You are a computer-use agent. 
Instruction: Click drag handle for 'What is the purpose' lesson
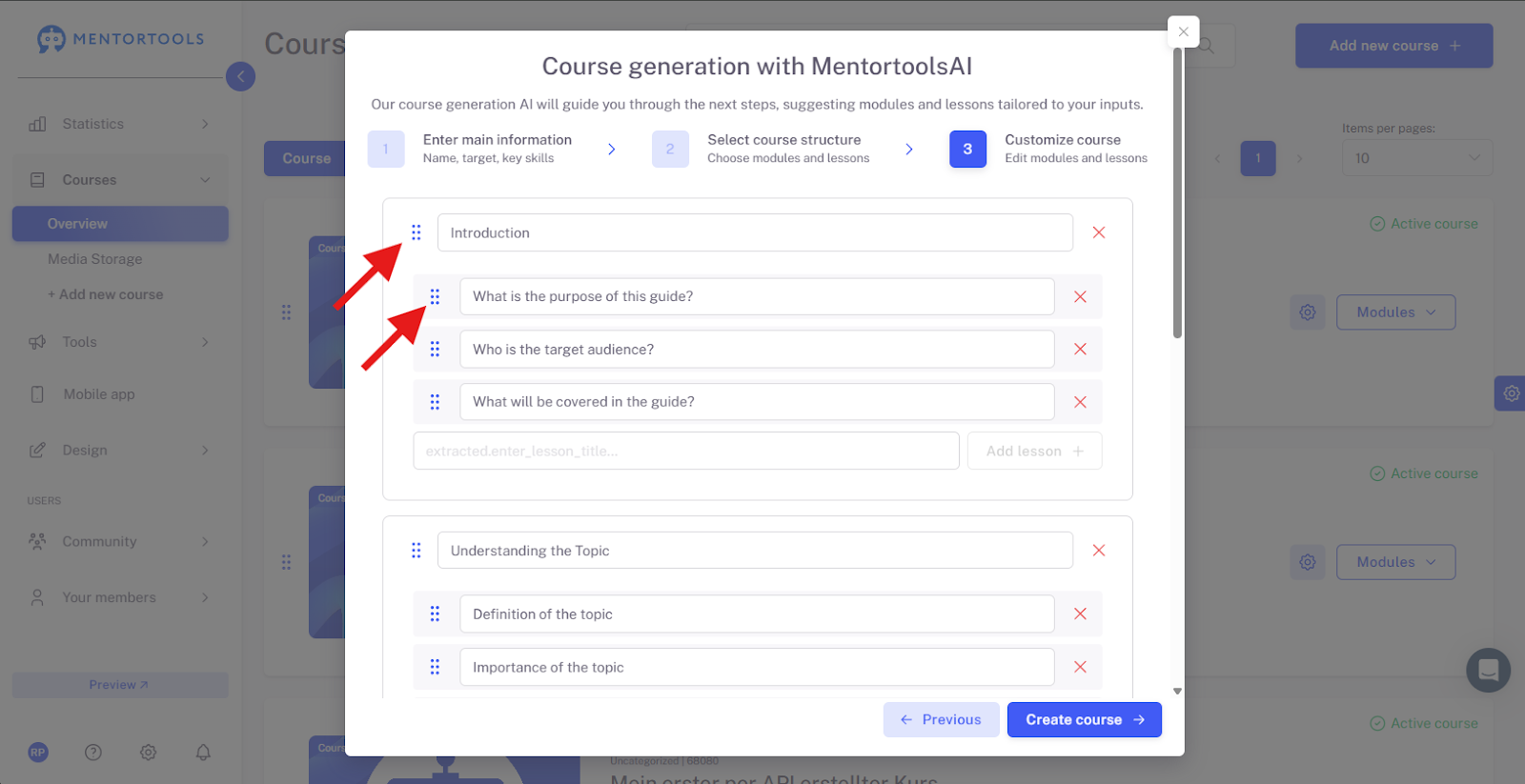click(x=435, y=296)
